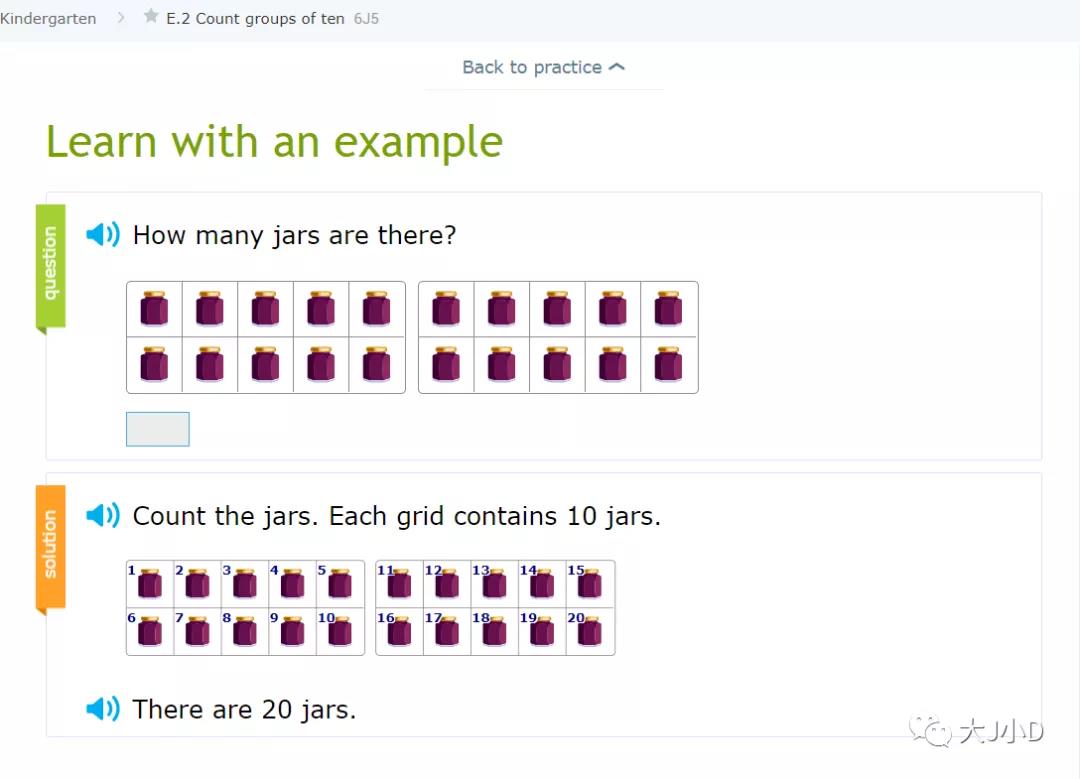1080x779 pixels.
Task: Click the breadcrumb arrow after Kindergarten
Action: [121, 17]
